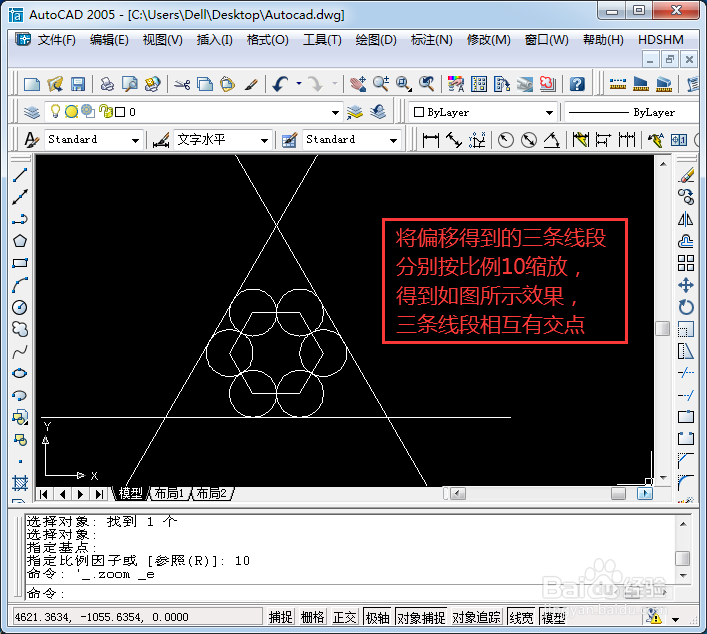Open the 文字水平 dimension style dropdown

tap(264, 140)
